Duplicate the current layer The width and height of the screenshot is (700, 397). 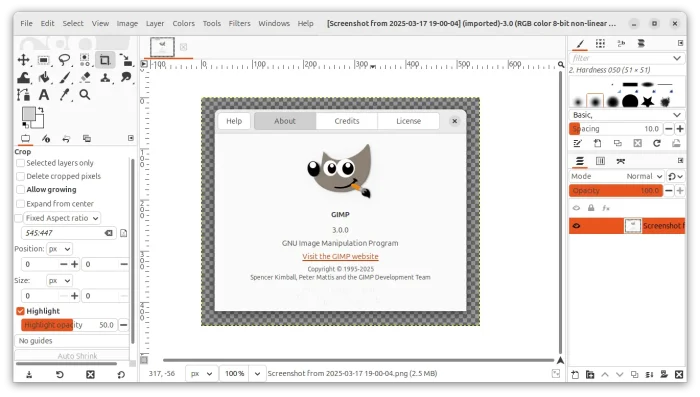pyautogui.click(x=634, y=375)
